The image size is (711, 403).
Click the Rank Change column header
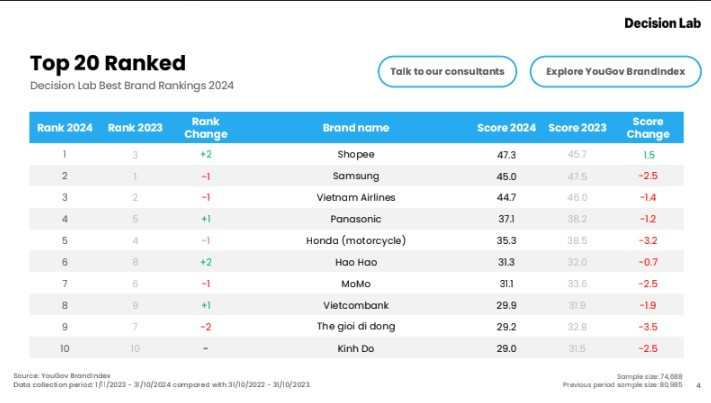206,128
